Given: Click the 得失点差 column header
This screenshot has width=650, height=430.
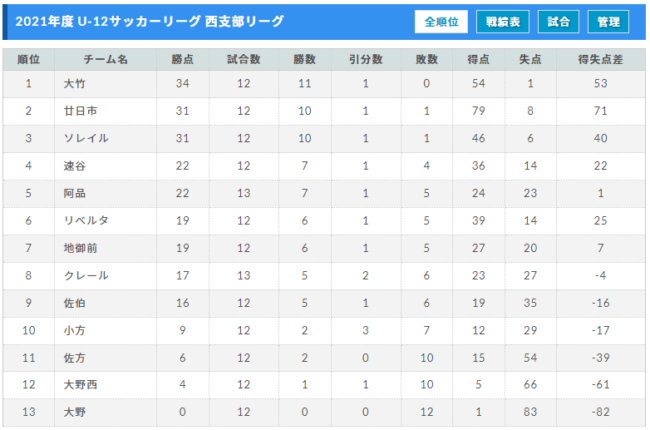Looking at the screenshot, I should pyautogui.click(x=600, y=59).
